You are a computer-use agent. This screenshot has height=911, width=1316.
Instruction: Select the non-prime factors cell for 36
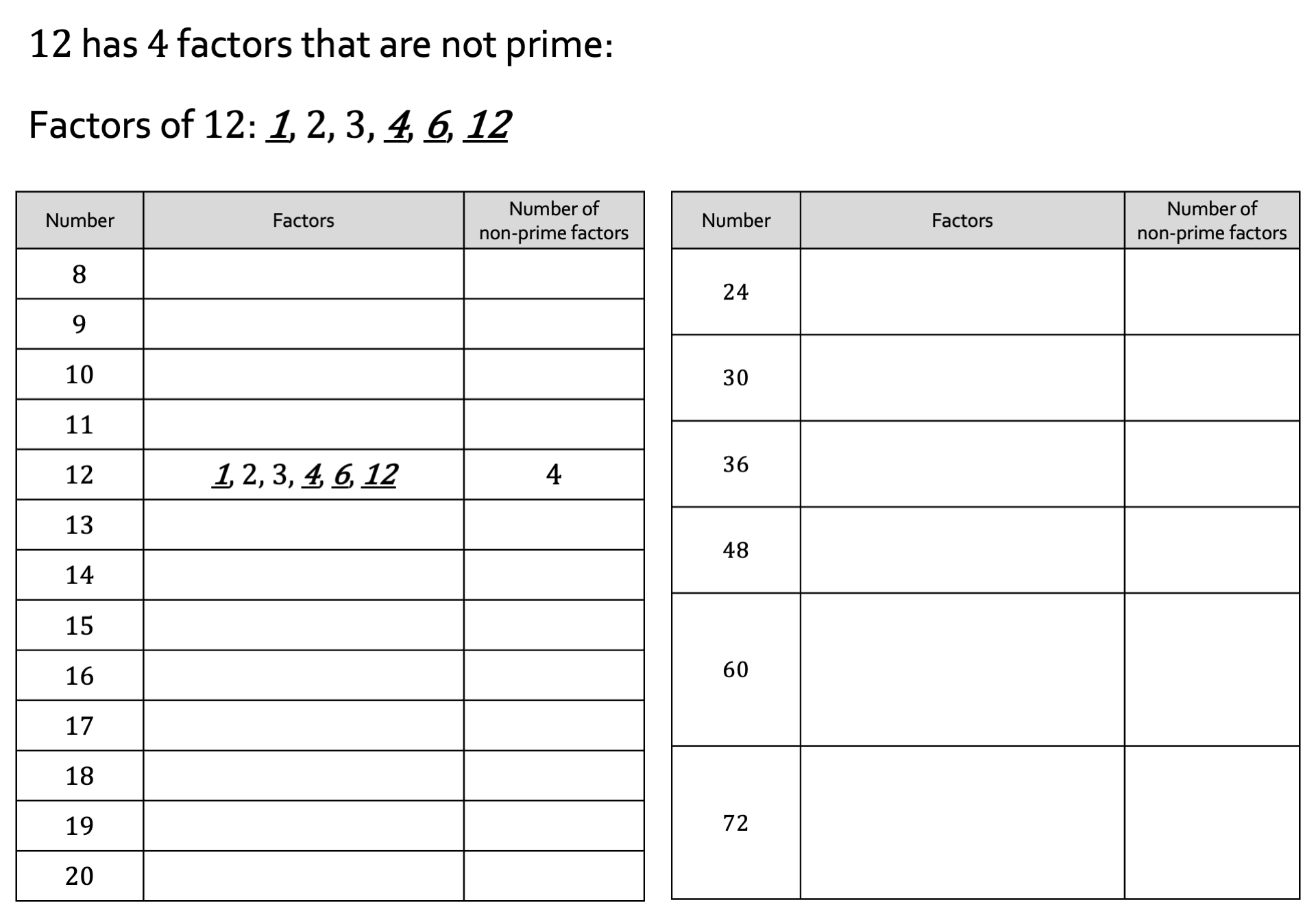(1212, 464)
